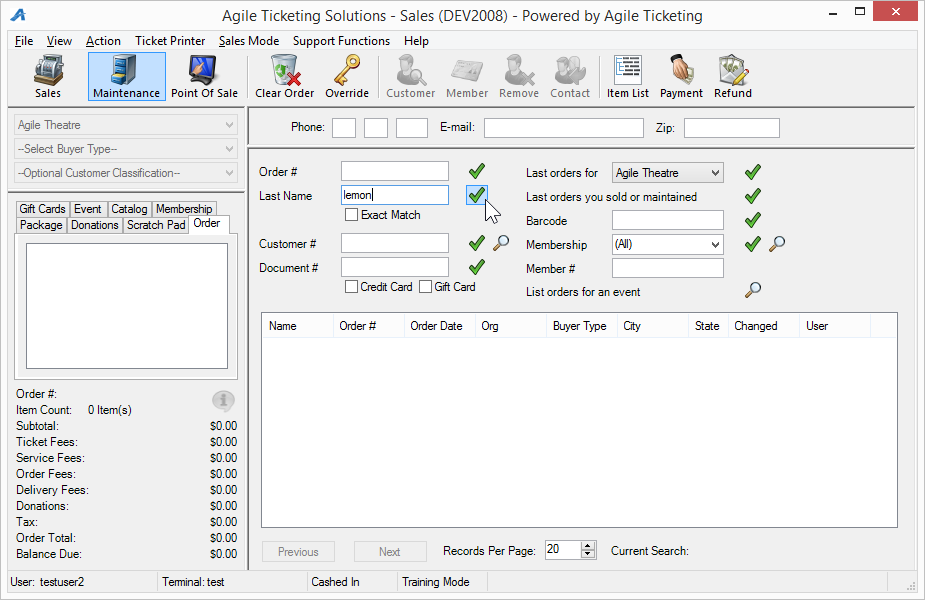925x600 pixels.
Task: Open the Action menu
Action: point(103,41)
